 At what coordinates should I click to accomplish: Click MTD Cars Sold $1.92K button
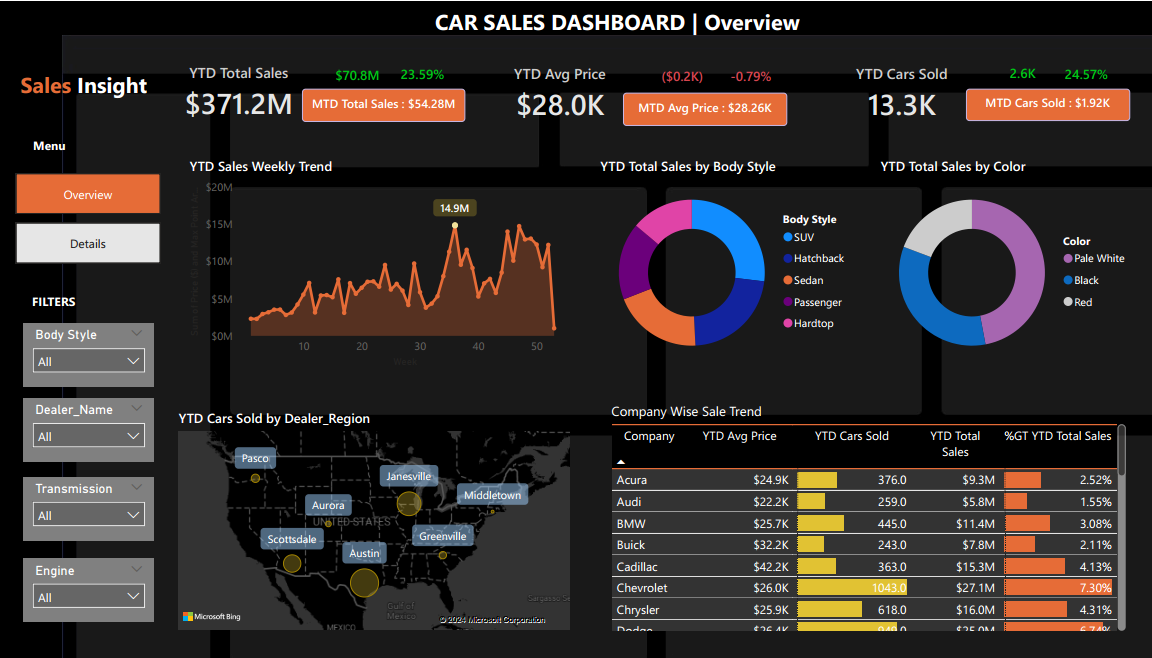(1048, 104)
